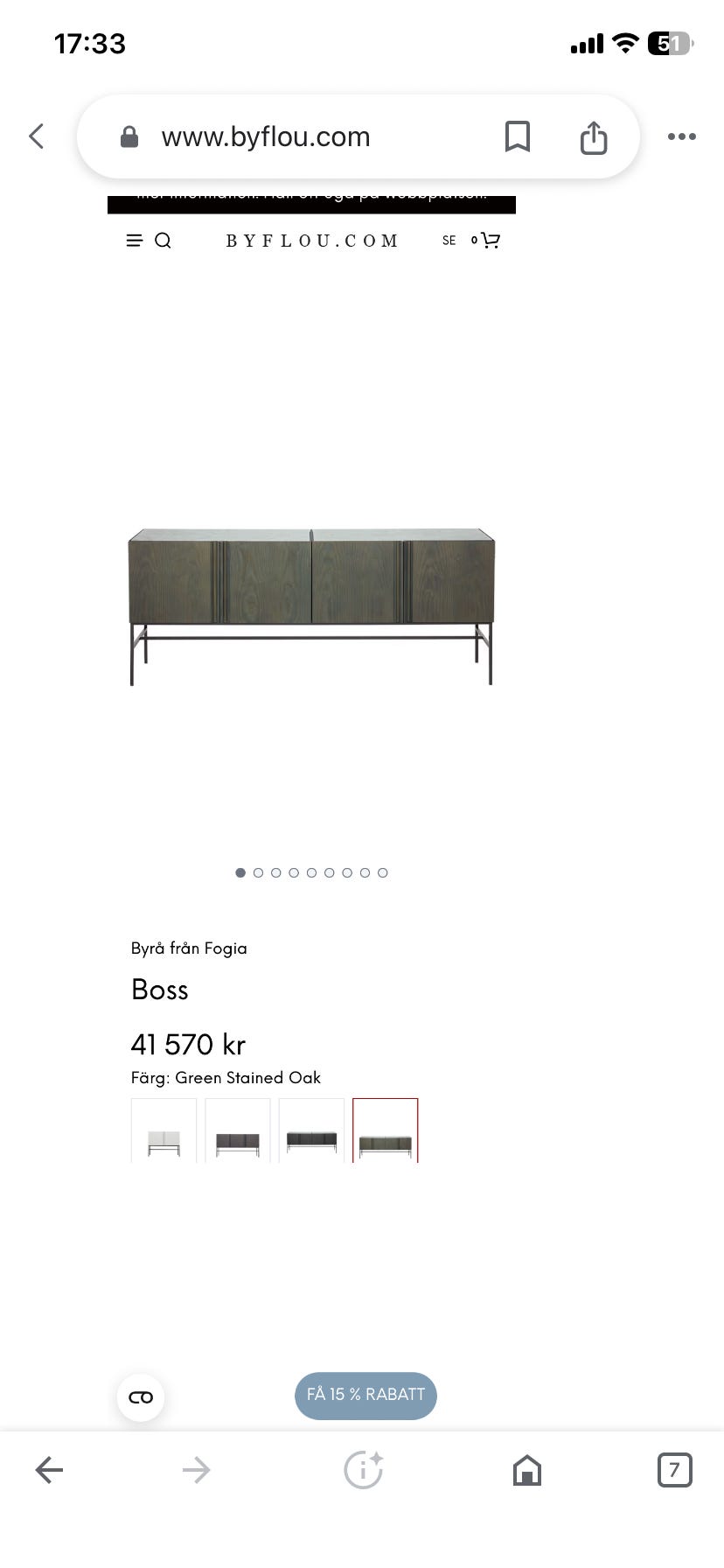Go back using bottom toolbar arrow
Viewport: 724px width, 1568px height.
pos(49,1470)
